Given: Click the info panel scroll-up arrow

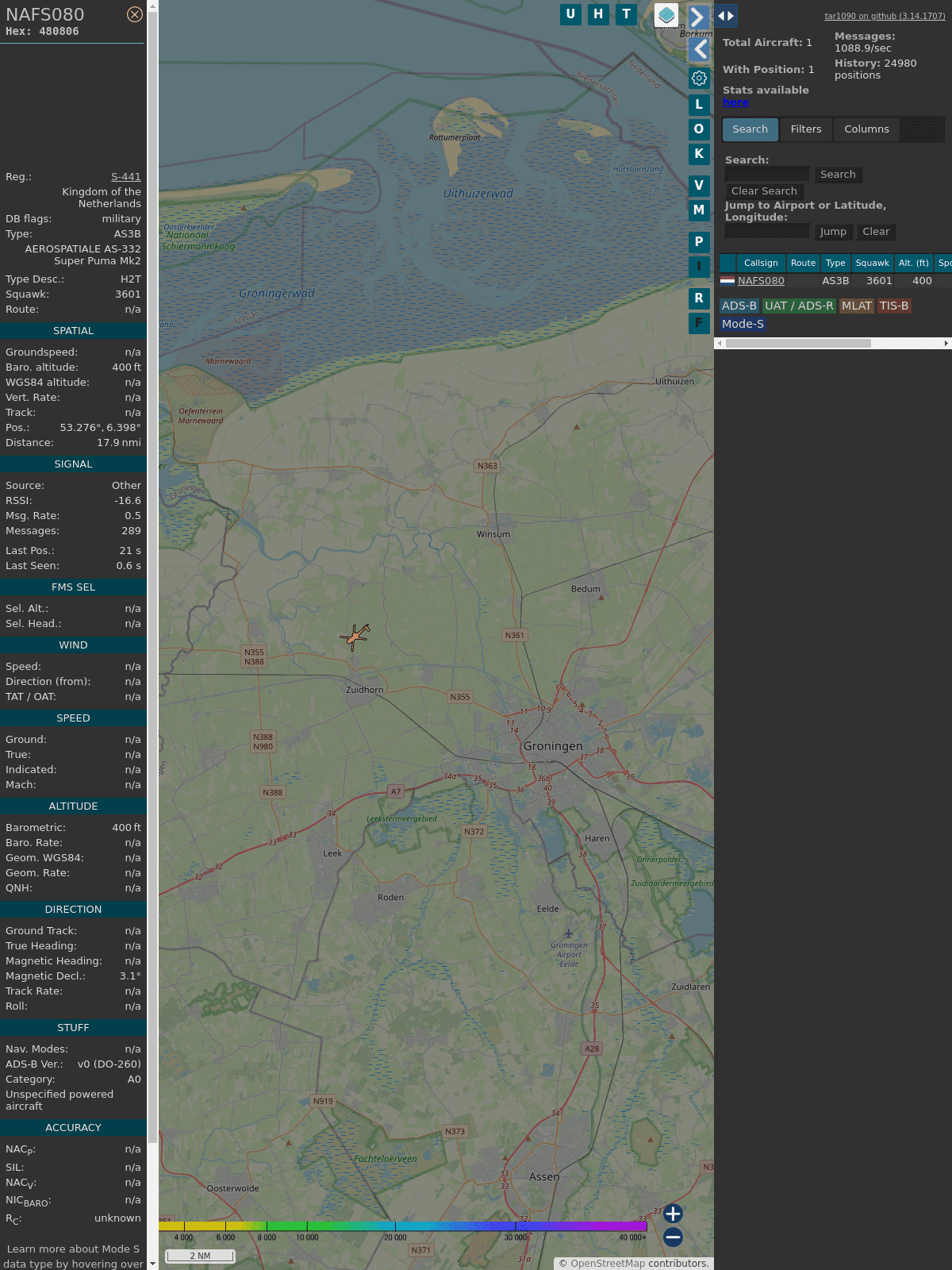Looking at the screenshot, I should tap(152, 6).
